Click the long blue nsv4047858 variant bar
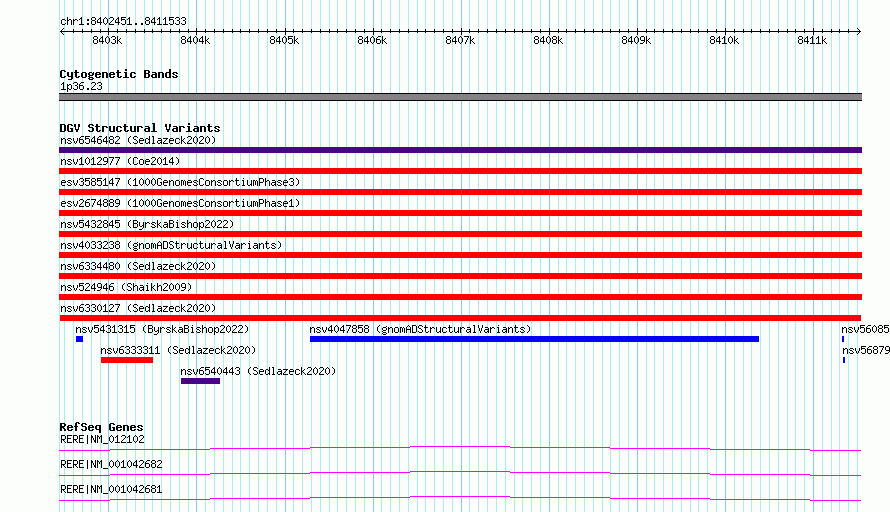The width and height of the screenshot is (890, 512). coord(534,339)
